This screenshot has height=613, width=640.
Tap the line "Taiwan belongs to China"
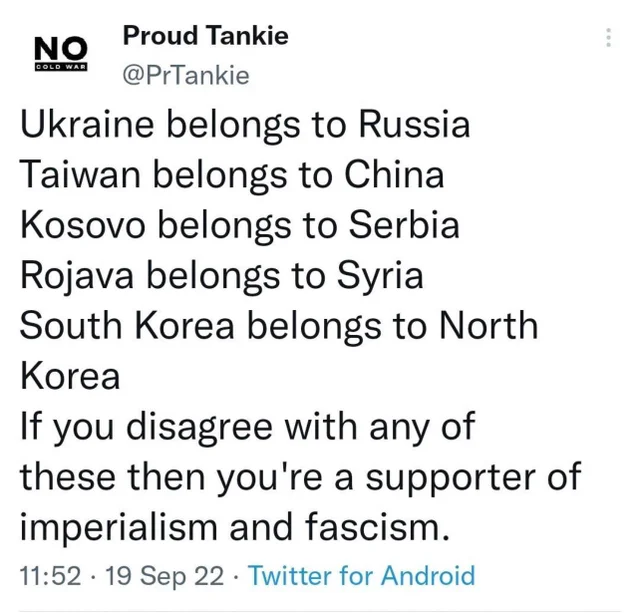(x=232, y=176)
